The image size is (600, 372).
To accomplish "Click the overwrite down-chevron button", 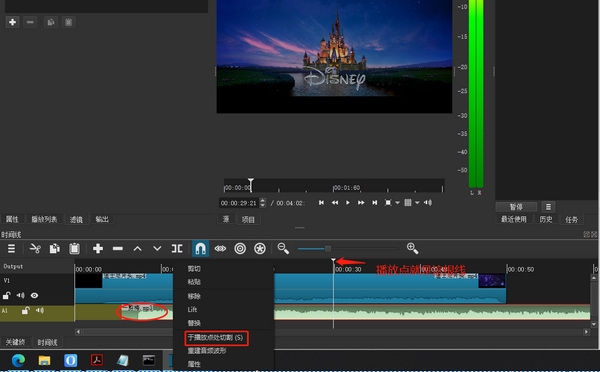I will point(157,249).
